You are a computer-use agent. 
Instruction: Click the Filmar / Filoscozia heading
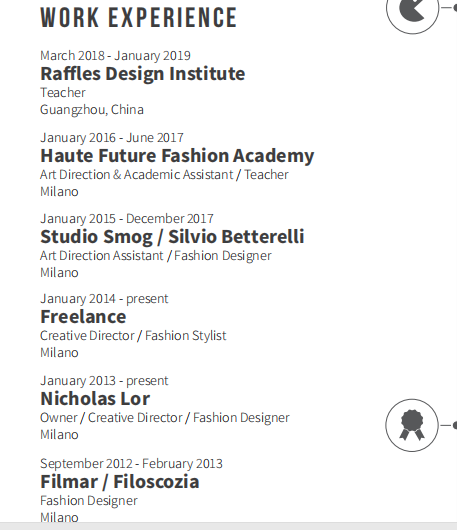[x=120, y=482]
